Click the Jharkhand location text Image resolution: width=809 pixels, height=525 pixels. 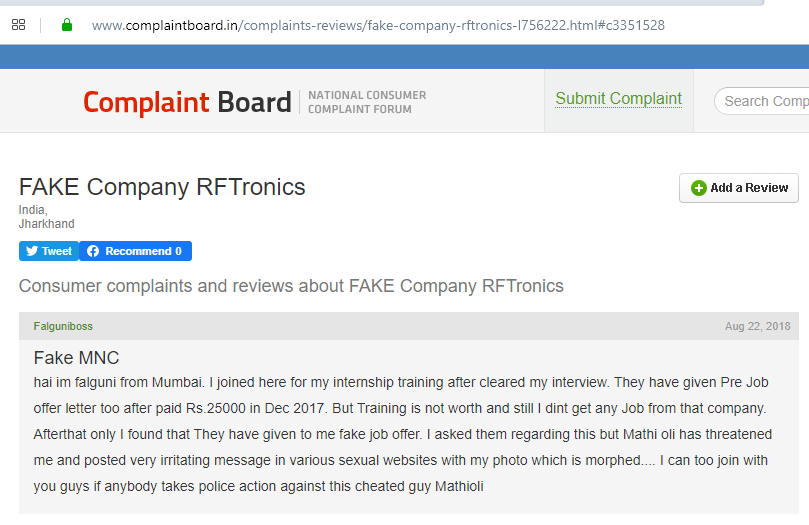pos(46,224)
